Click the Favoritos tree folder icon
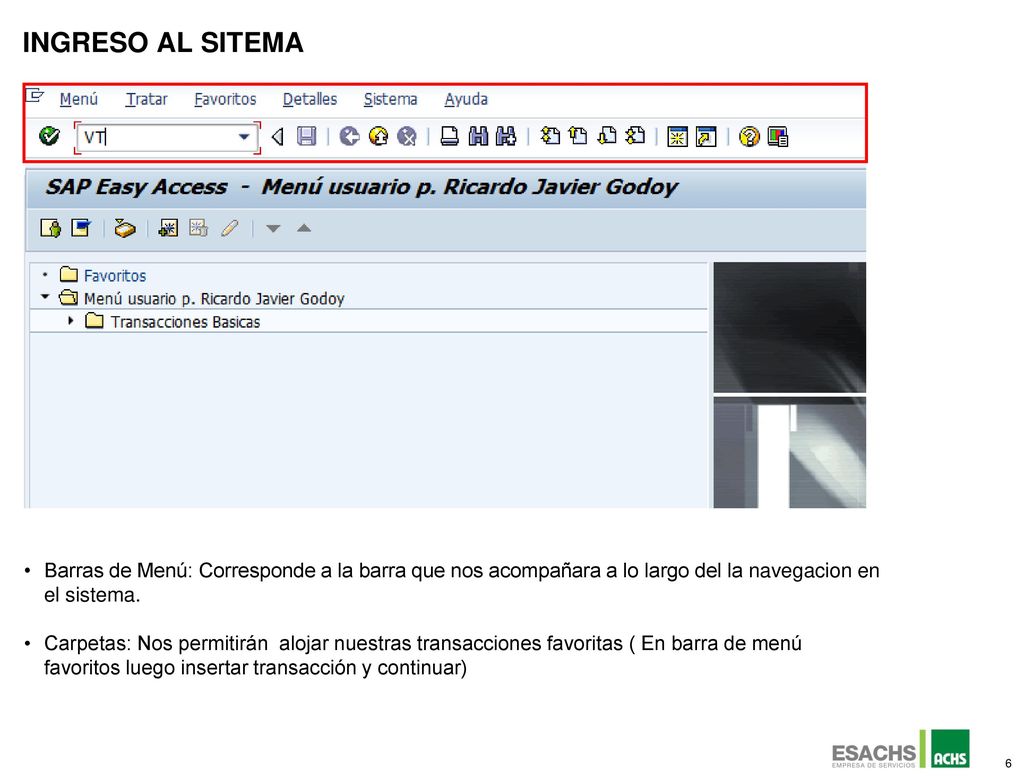 (x=69, y=274)
